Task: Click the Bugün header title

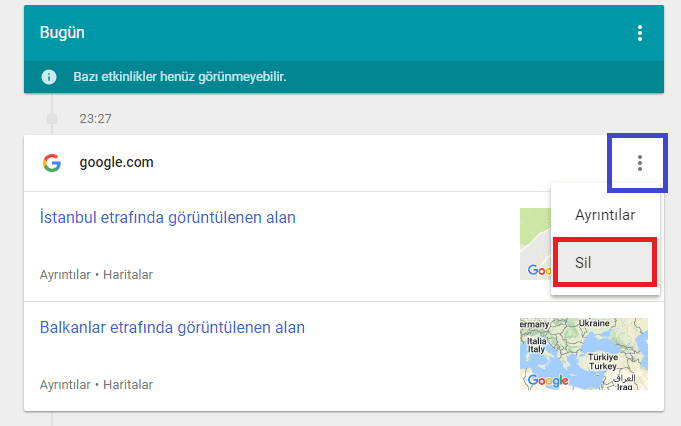Action: [x=62, y=33]
